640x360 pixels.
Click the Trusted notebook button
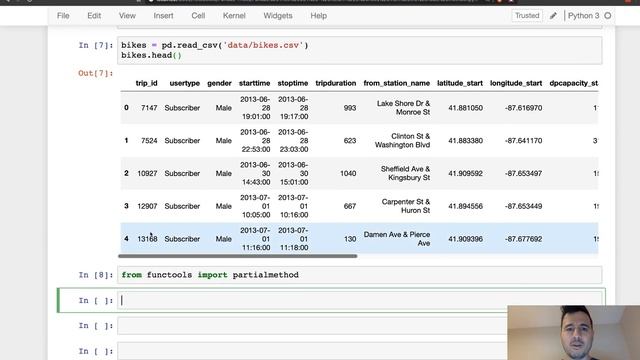(x=527, y=16)
